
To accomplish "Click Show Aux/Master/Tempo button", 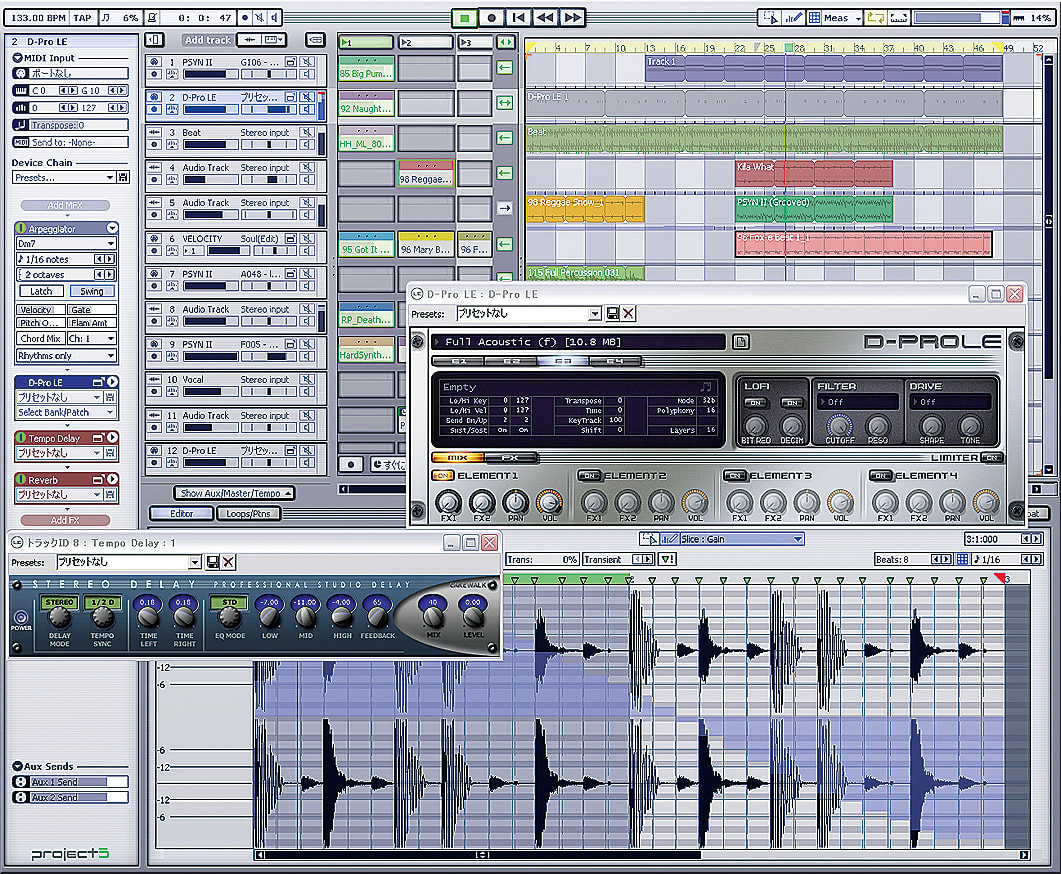I will (x=234, y=493).
